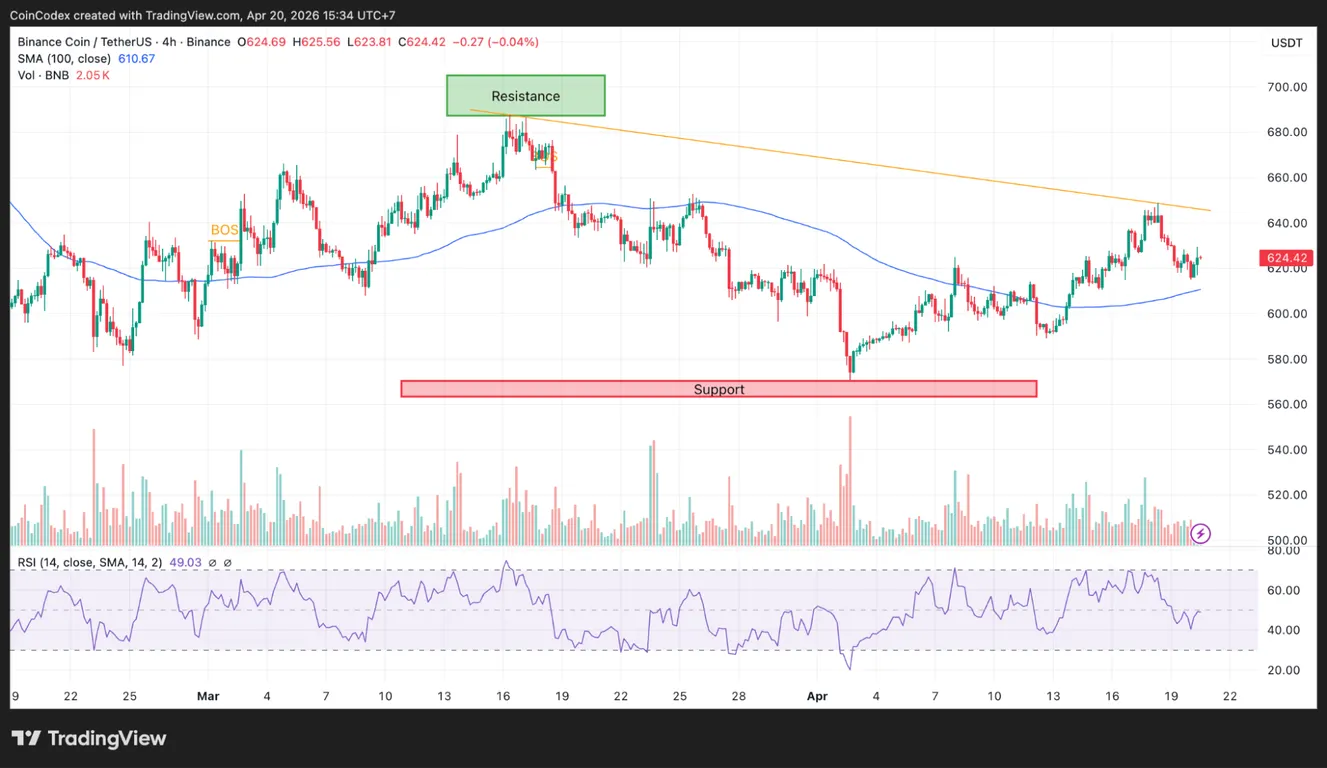This screenshot has width=1327, height=768.
Task: Click the change value −0.27 (−0.04%)
Action: (496, 42)
